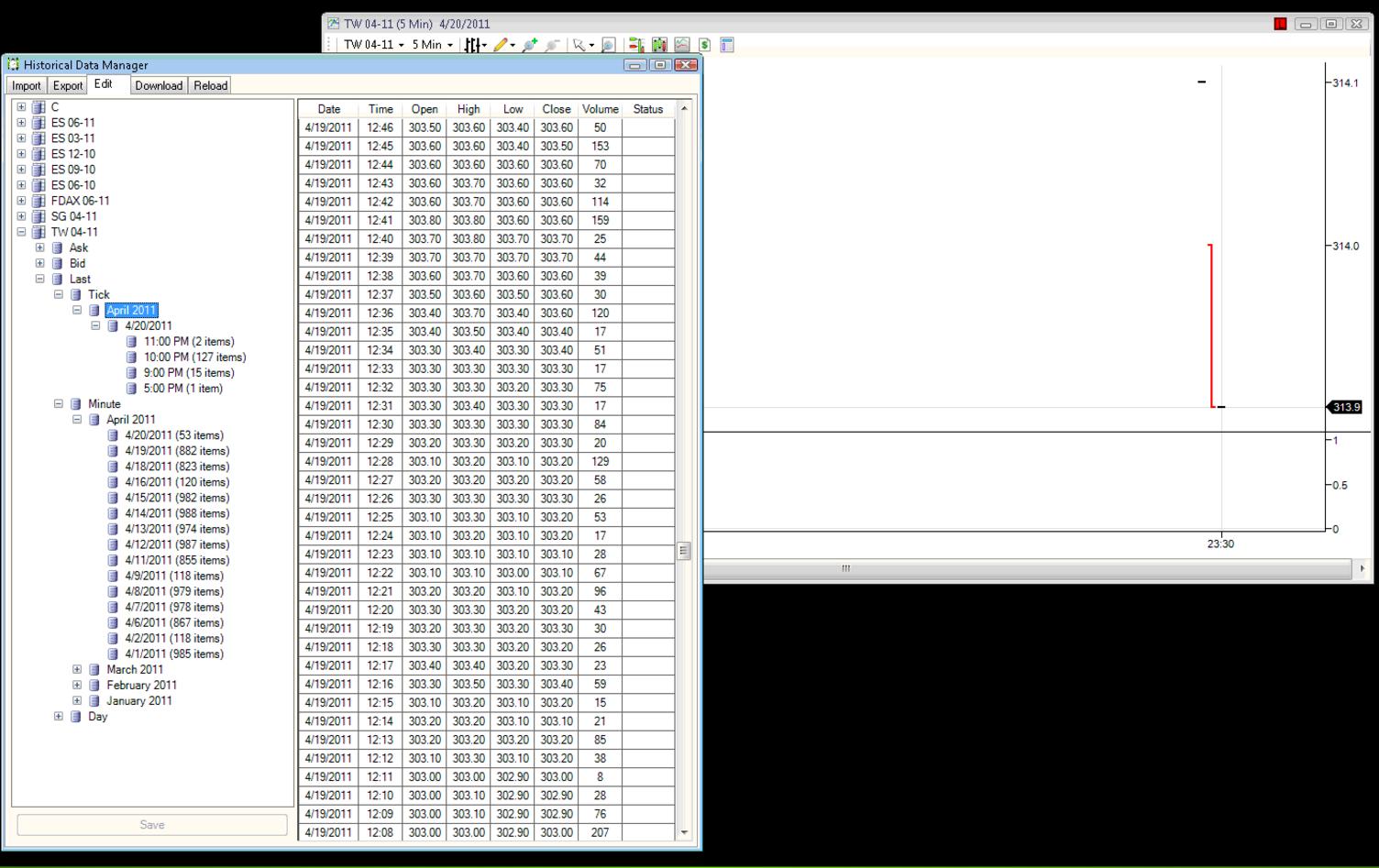Click the High column header
The width and height of the screenshot is (1379, 868).
click(469, 109)
